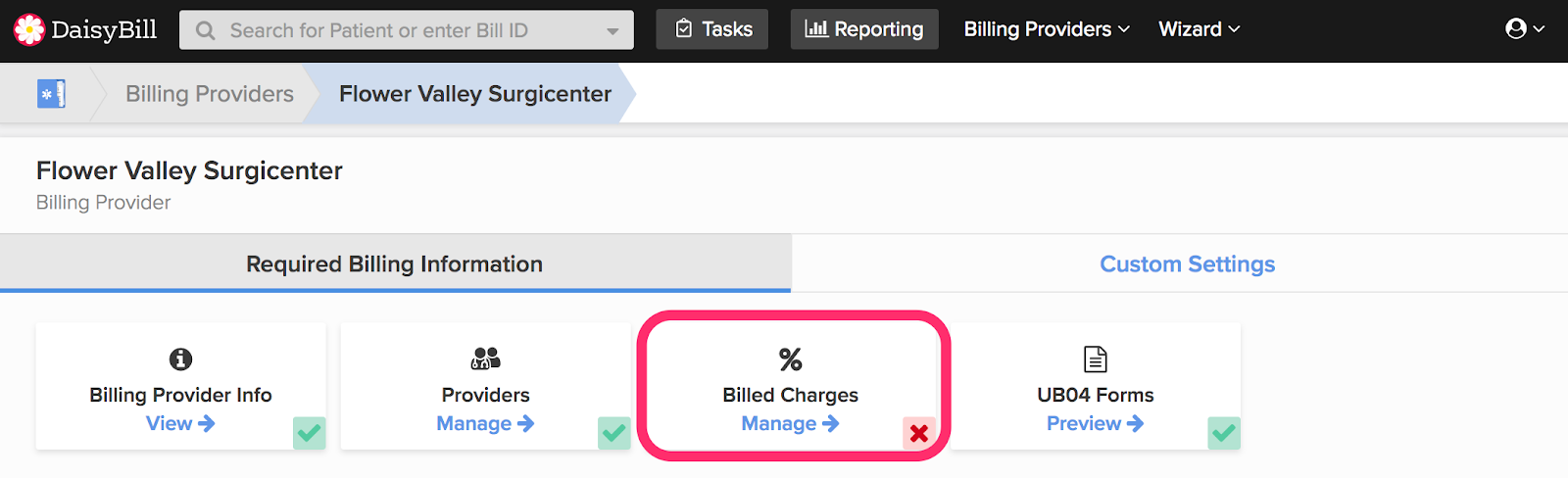This screenshot has height=478, width=1568.
Task: Click the DaisyBill flower logo
Action: pos(29,30)
